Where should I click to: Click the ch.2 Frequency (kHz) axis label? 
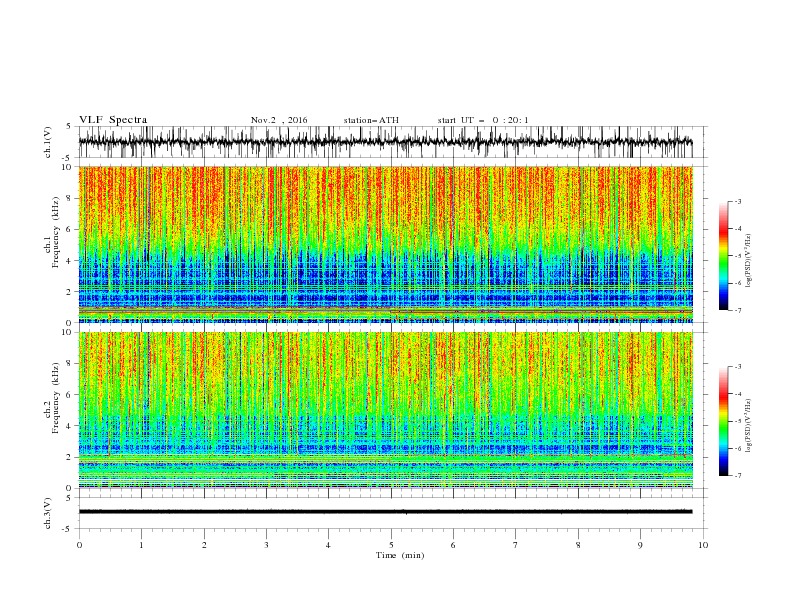click(51, 397)
